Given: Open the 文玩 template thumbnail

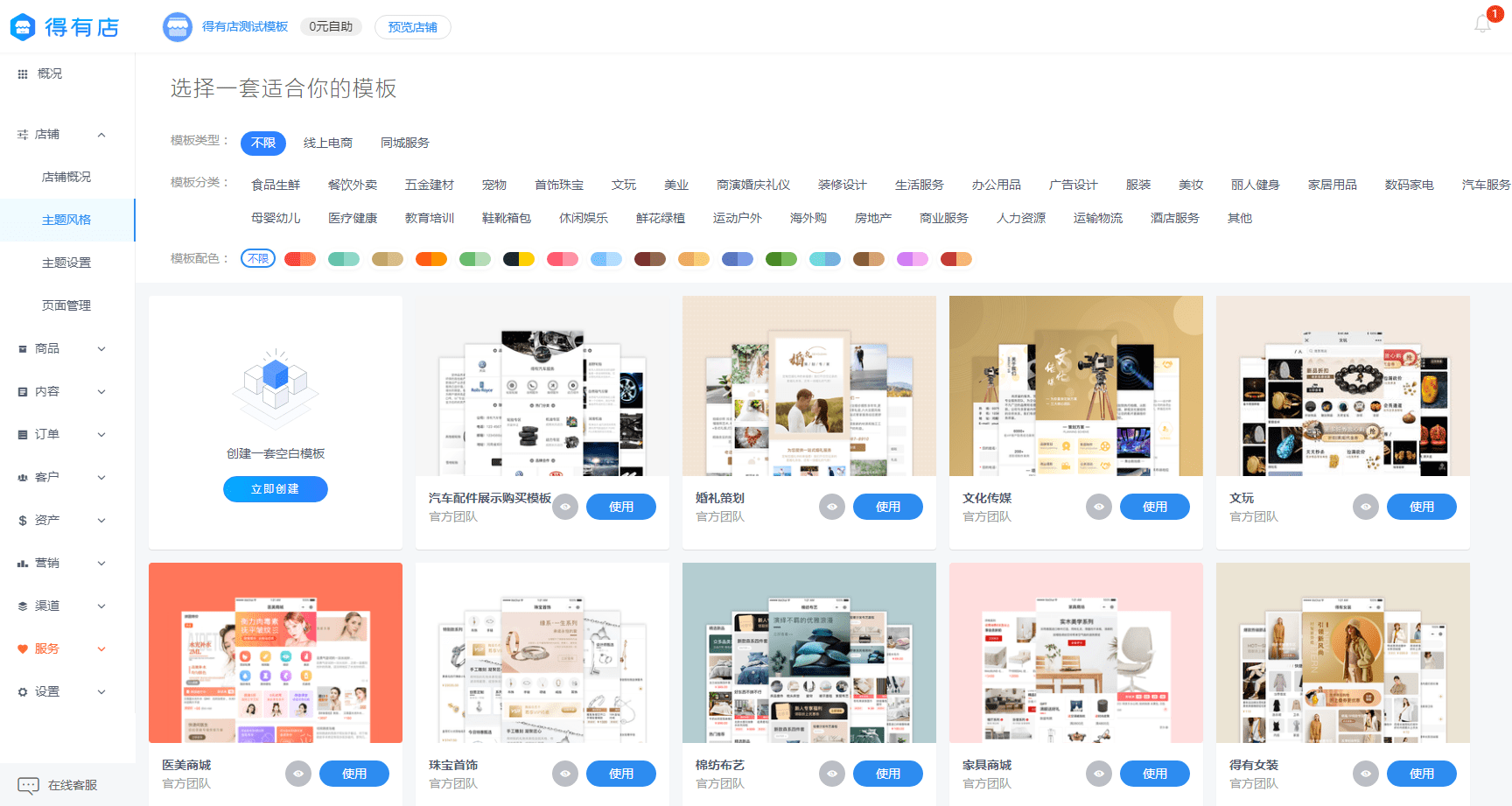Looking at the screenshot, I should [1343, 386].
